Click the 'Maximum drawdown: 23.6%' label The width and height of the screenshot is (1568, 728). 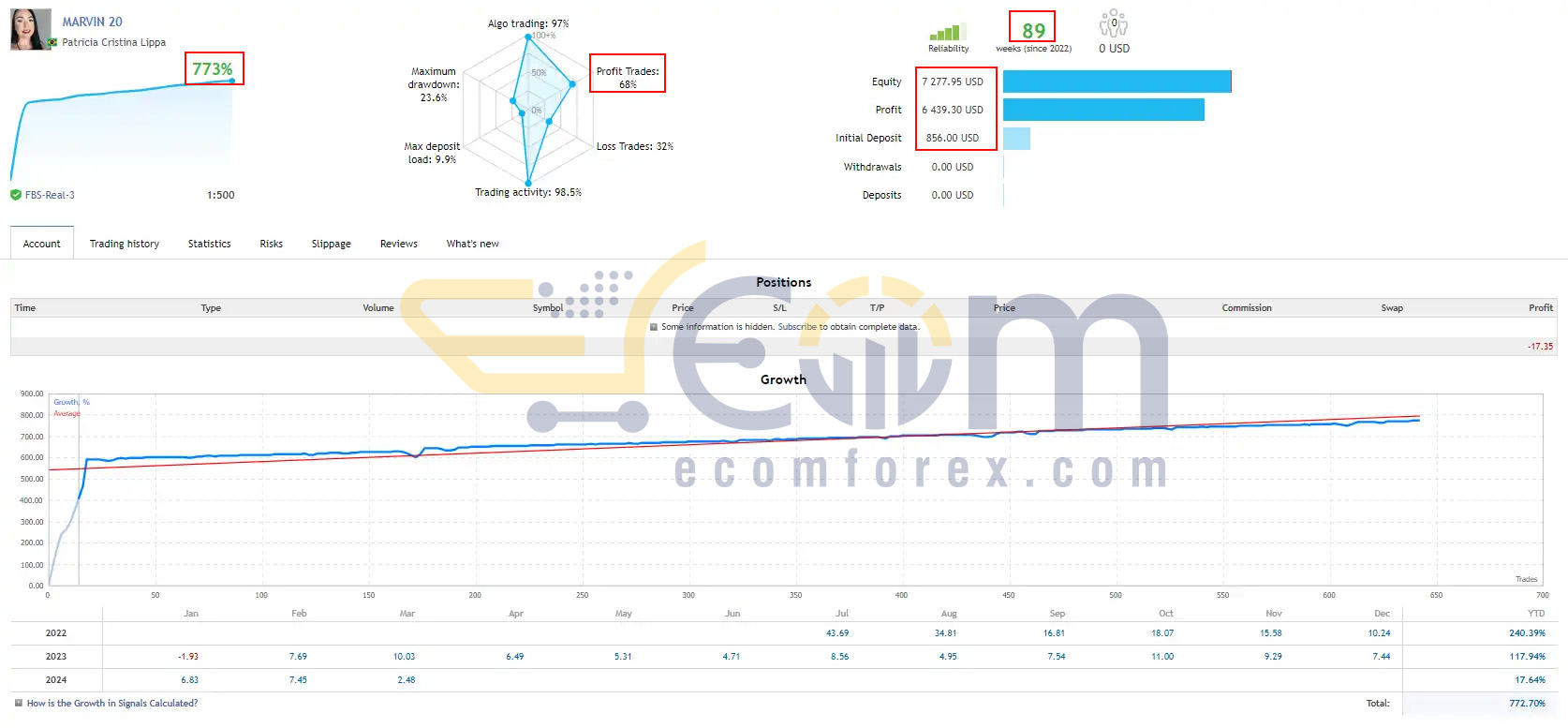(x=434, y=84)
